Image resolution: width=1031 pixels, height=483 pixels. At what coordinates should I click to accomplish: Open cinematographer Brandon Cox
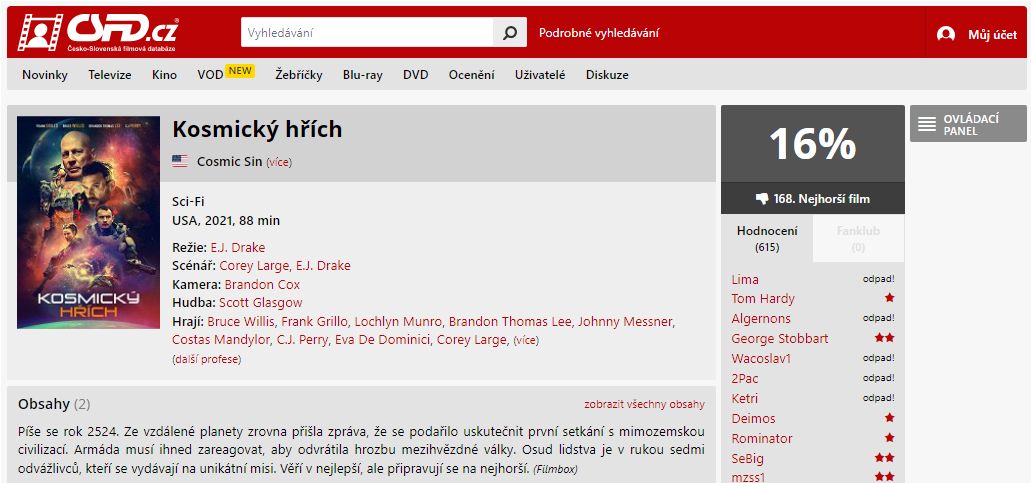pyautogui.click(x=262, y=284)
